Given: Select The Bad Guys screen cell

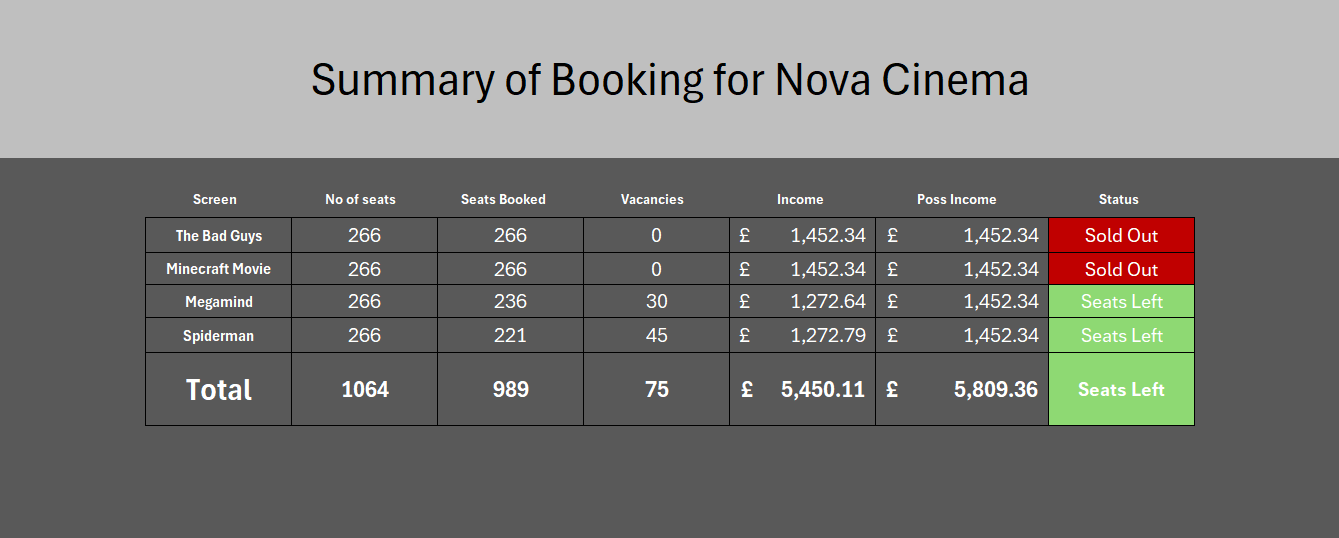Looking at the screenshot, I should point(219,236).
